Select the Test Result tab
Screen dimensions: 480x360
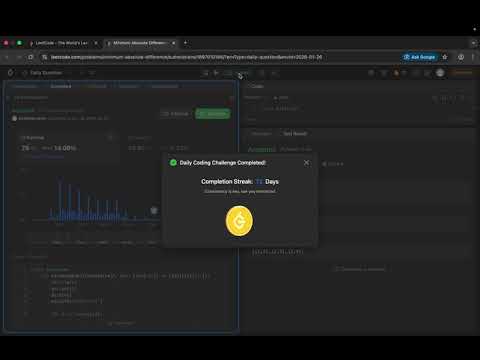point(295,134)
